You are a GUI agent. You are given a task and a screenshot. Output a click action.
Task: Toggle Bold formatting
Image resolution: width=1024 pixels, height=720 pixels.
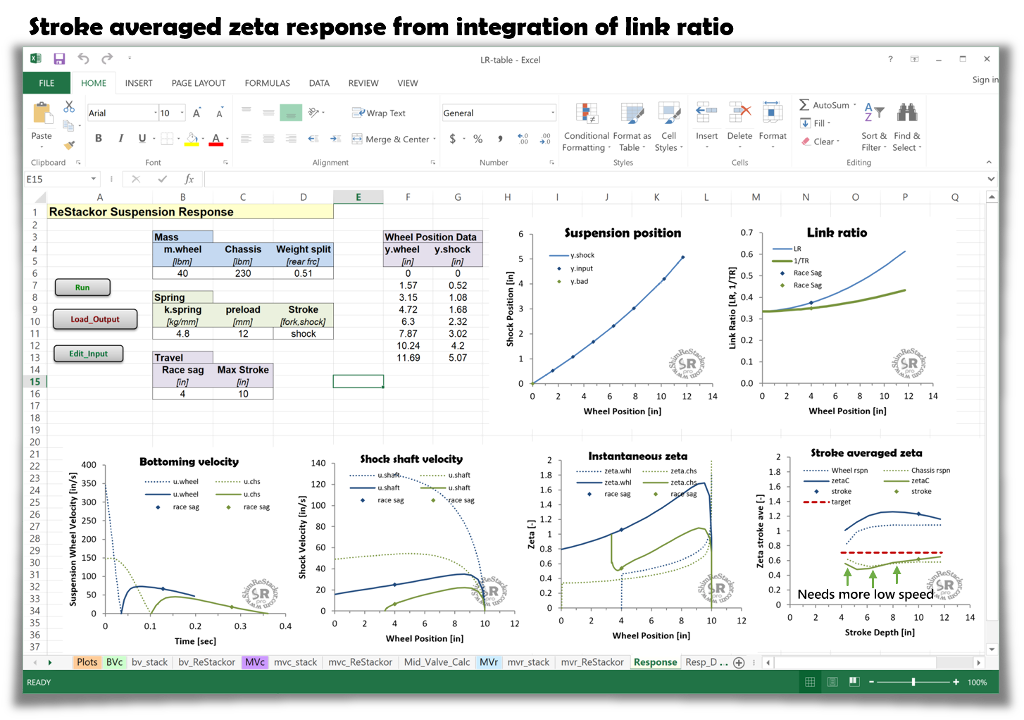pyautogui.click(x=98, y=138)
